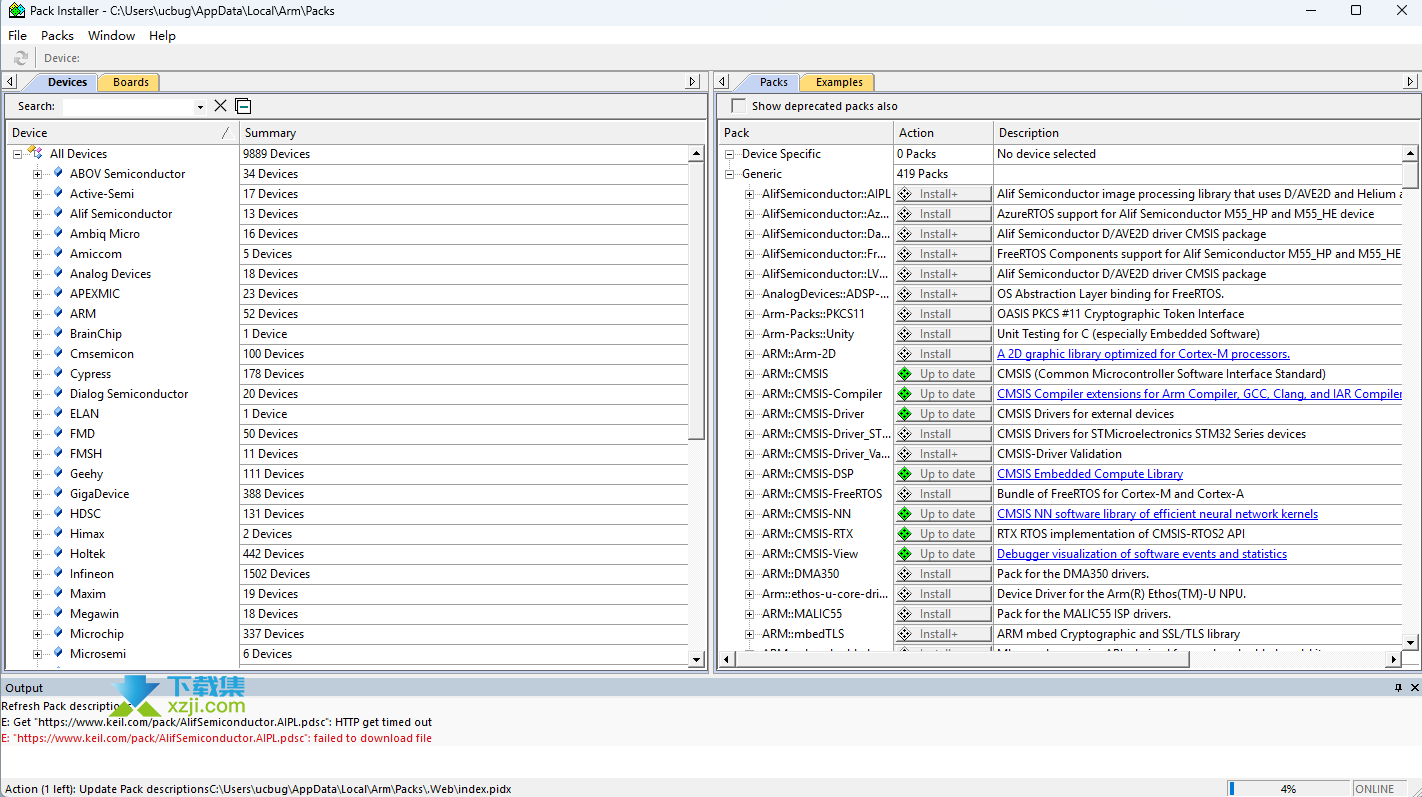Collapse the All Devices tree node

tap(17, 154)
